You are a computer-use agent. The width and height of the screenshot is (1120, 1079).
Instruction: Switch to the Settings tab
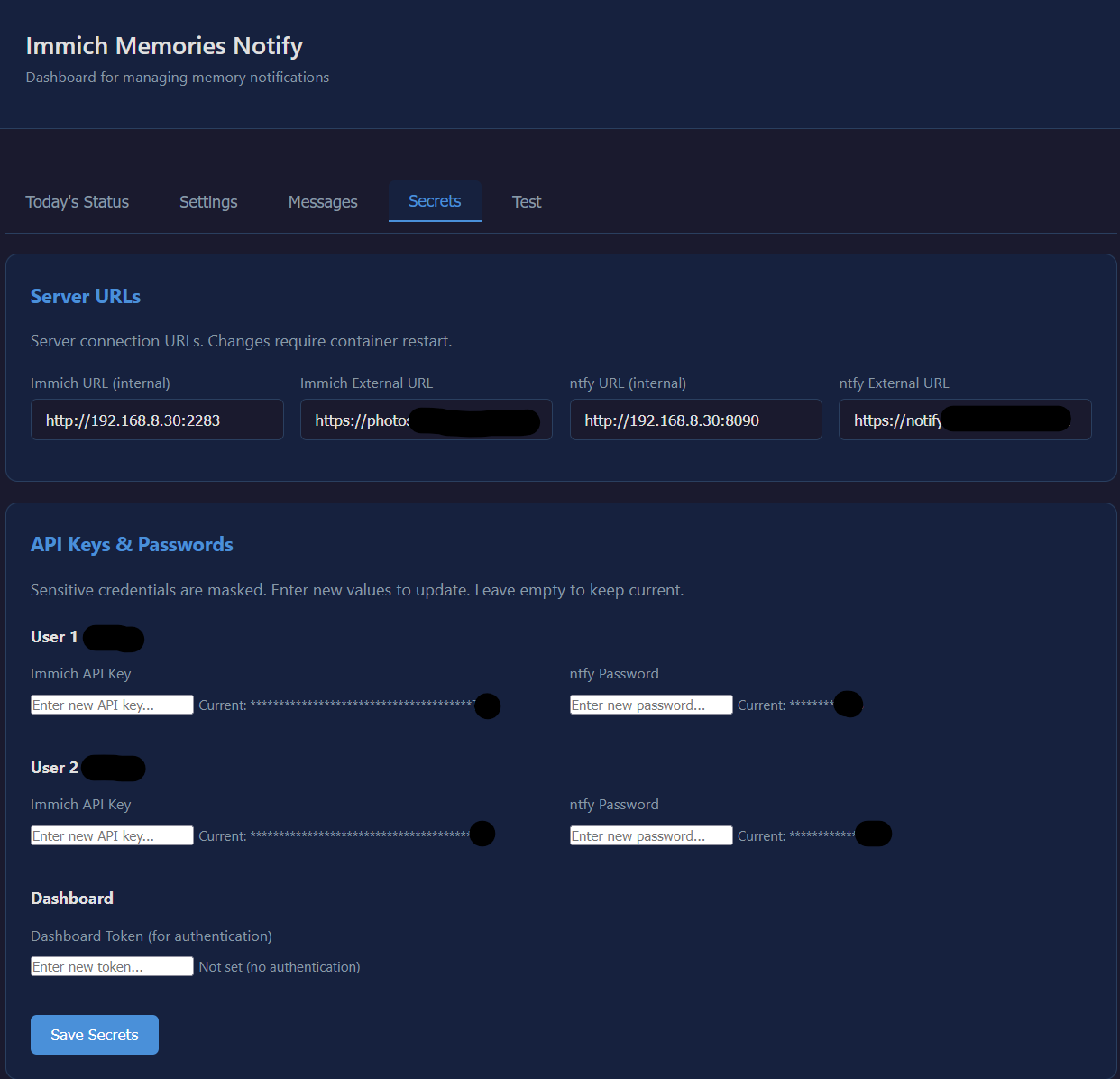click(x=208, y=202)
